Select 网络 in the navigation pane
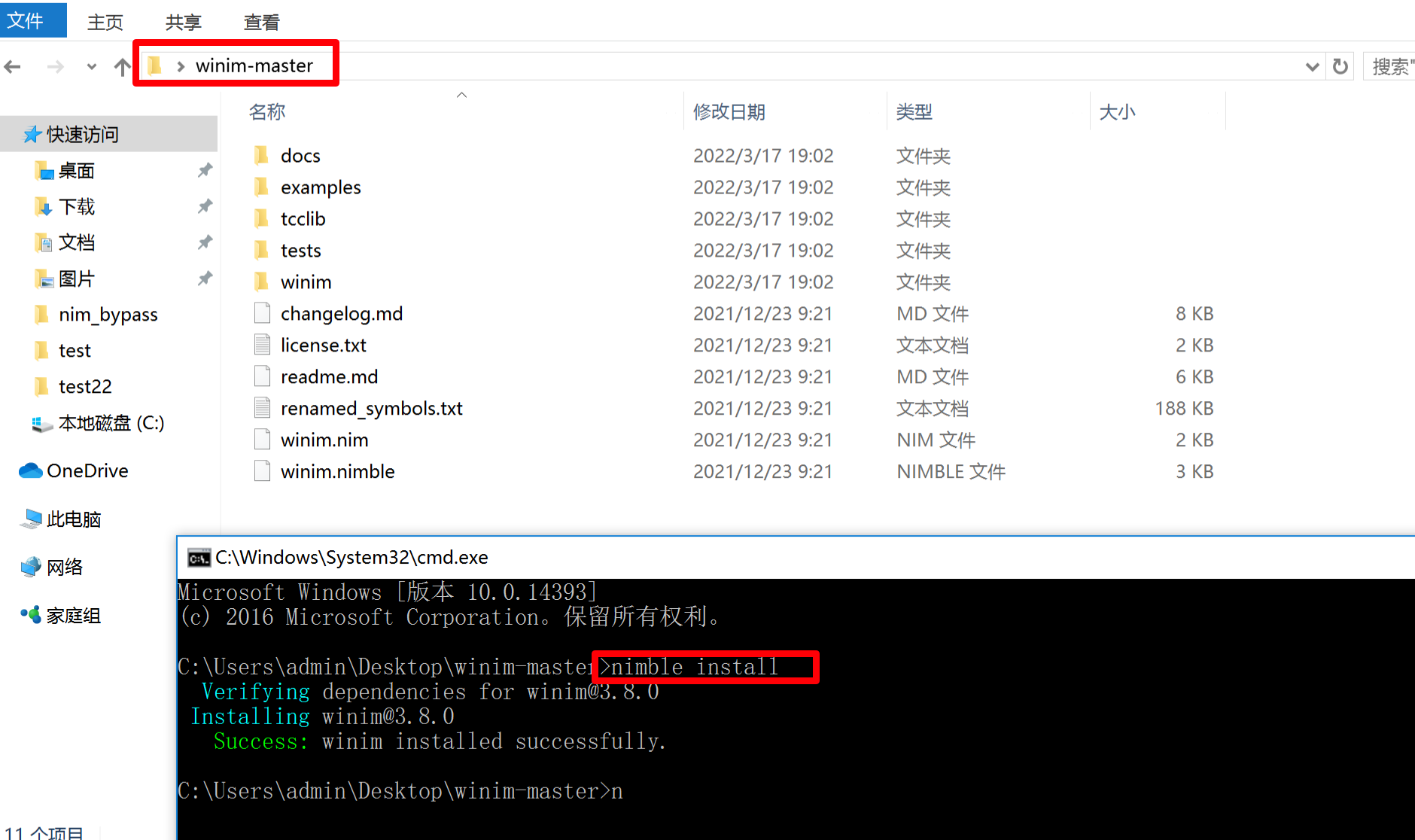This screenshot has width=1415, height=840. tap(64, 567)
